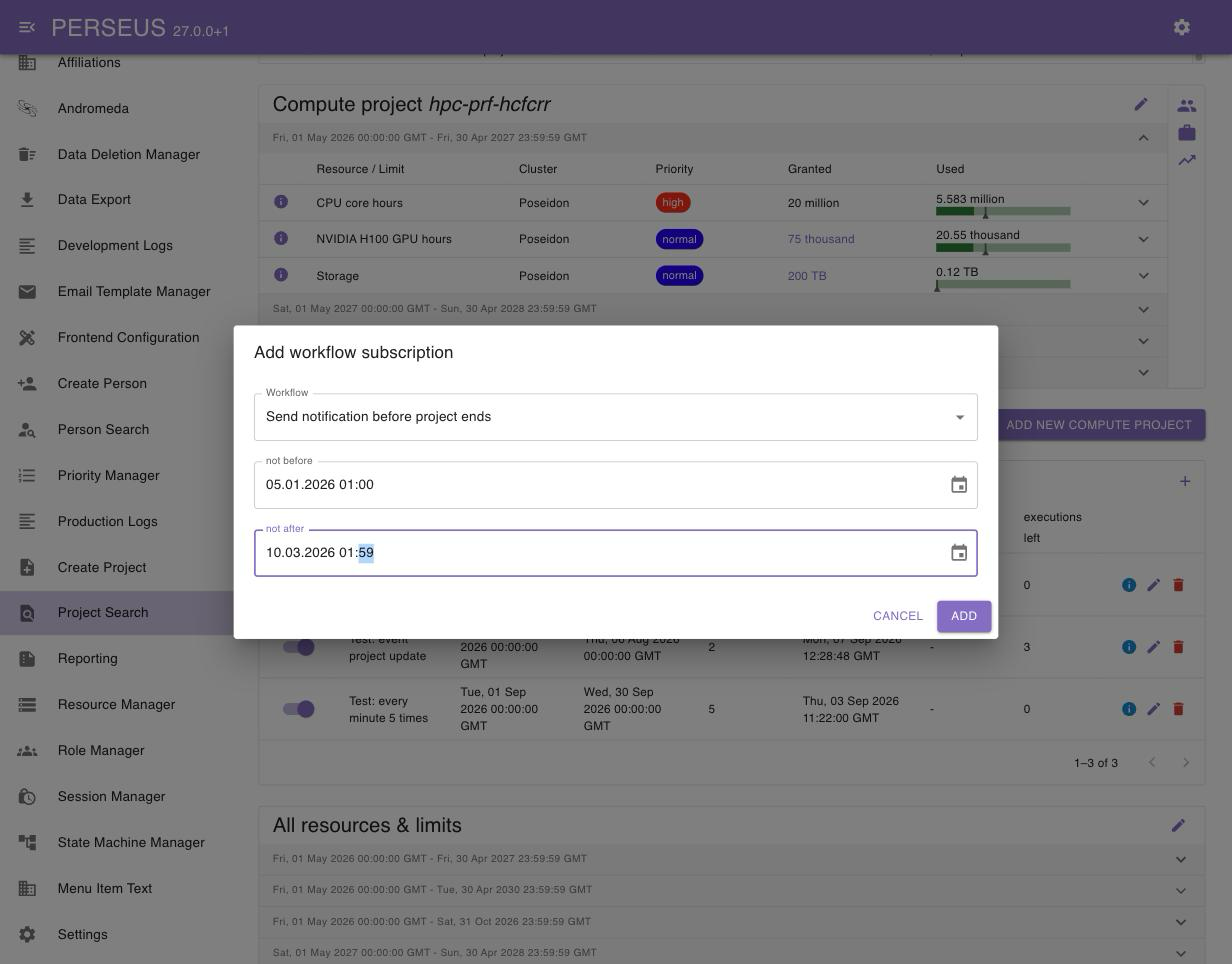Toggle 'Test: every minute 5 times' switch
1232x964 pixels.
298,709
